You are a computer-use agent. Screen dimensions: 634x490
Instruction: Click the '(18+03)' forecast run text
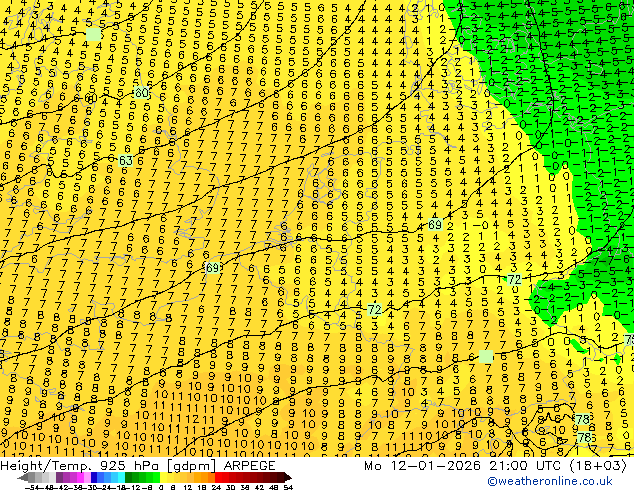598,465
